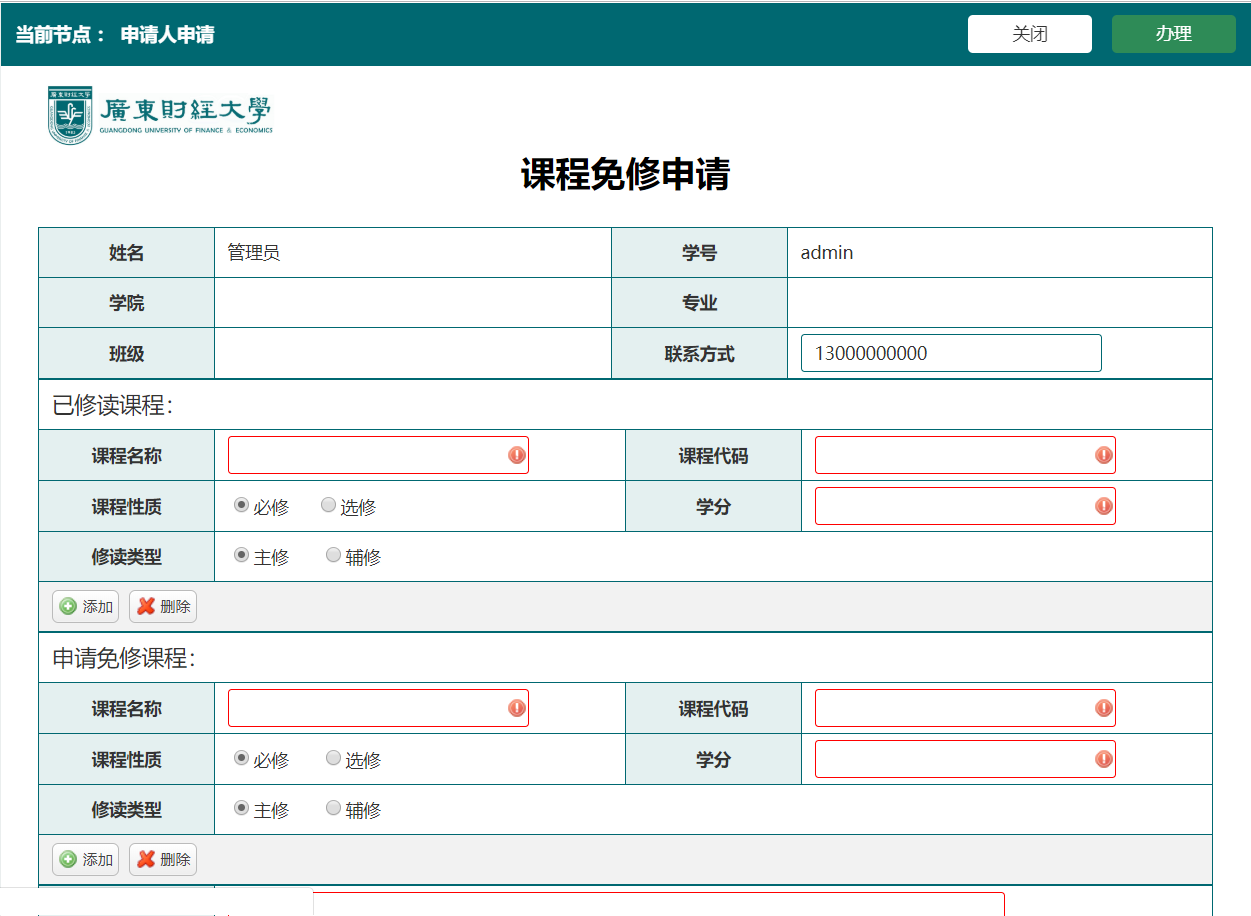Select 必修 radio in 申请免修课程 课程性质
Image resolution: width=1251 pixels, height=916 pixels.
(241, 758)
